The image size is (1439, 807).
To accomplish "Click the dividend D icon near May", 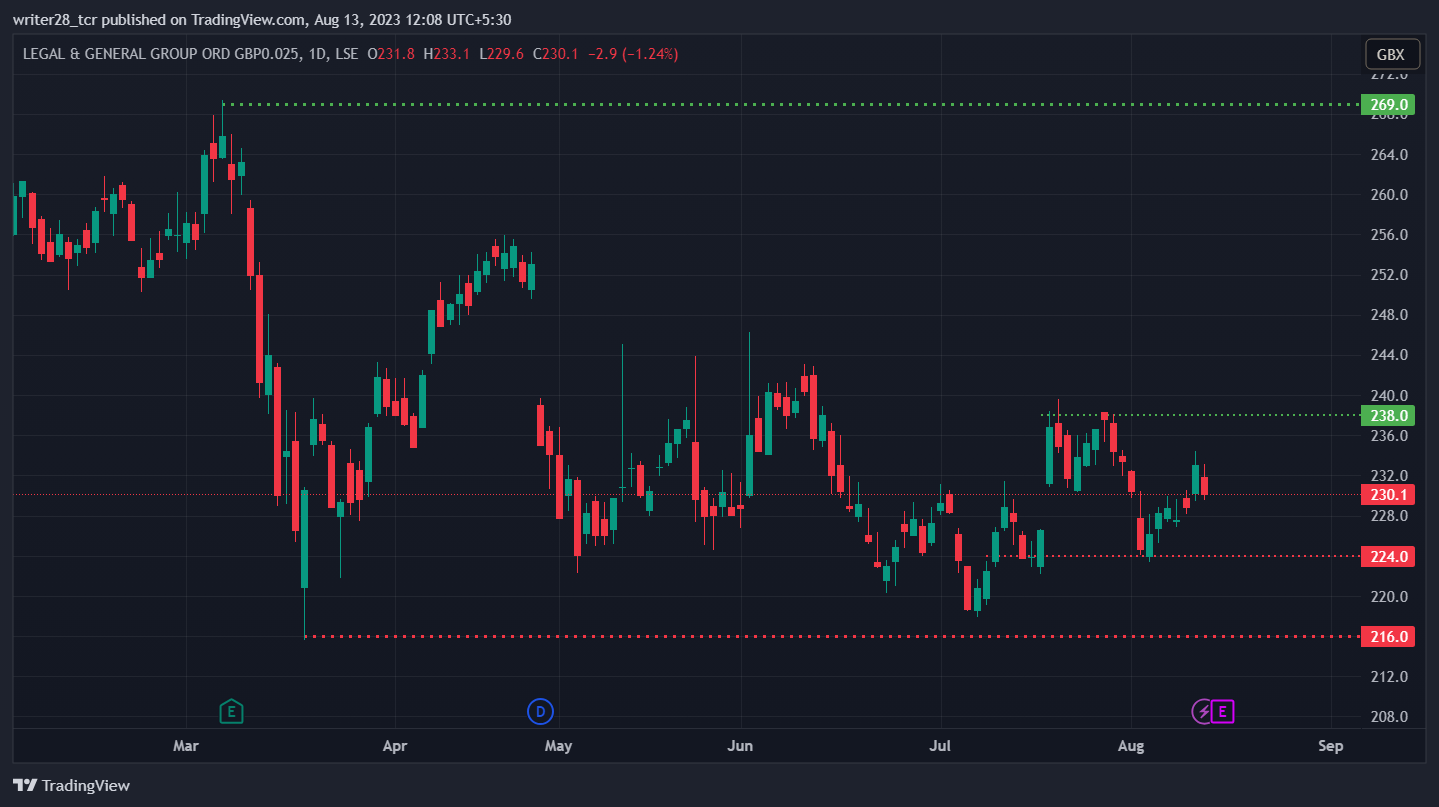I will pos(540,712).
